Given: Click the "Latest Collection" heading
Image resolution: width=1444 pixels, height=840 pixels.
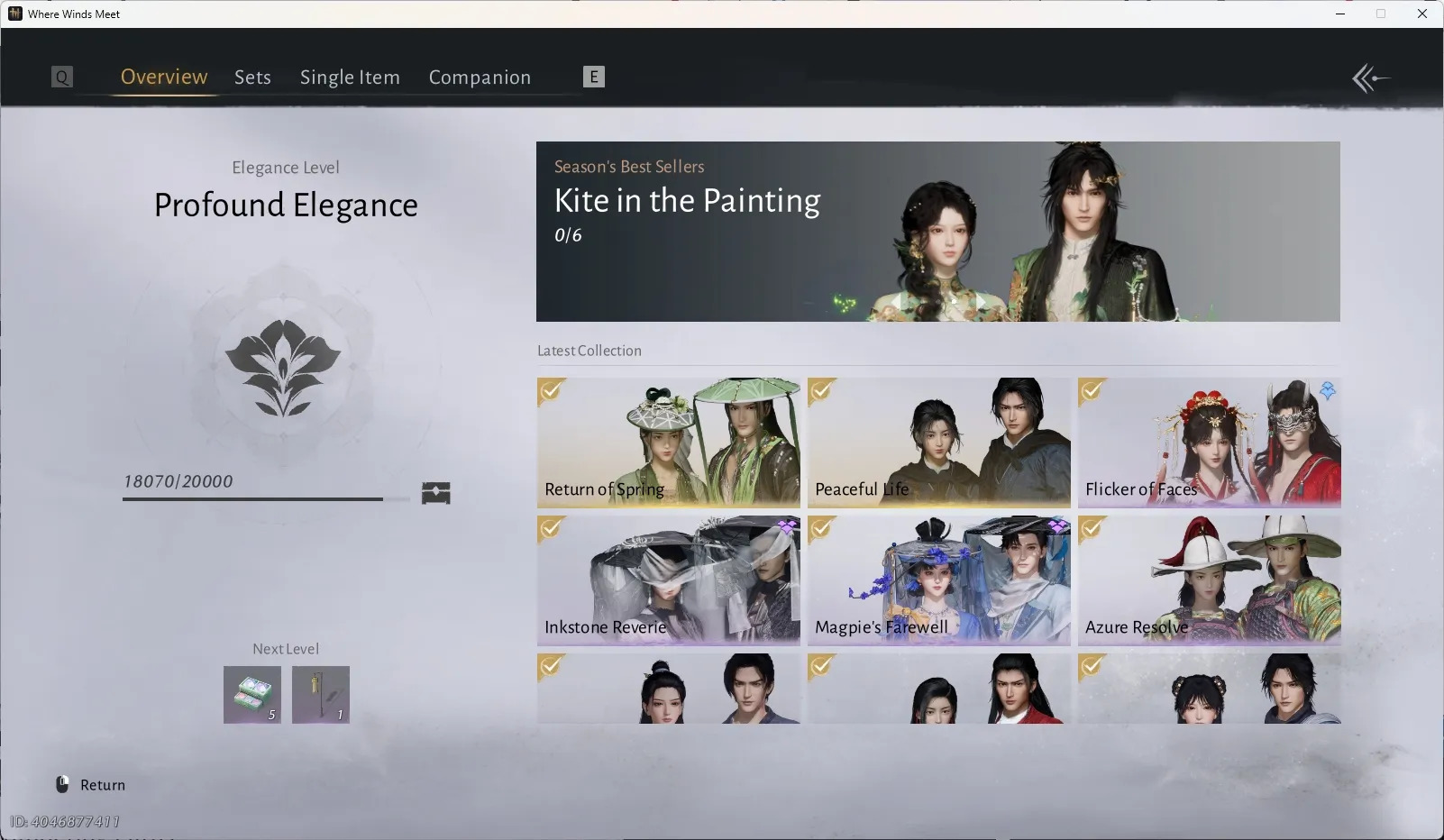Looking at the screenshot, I should (589, 351).
